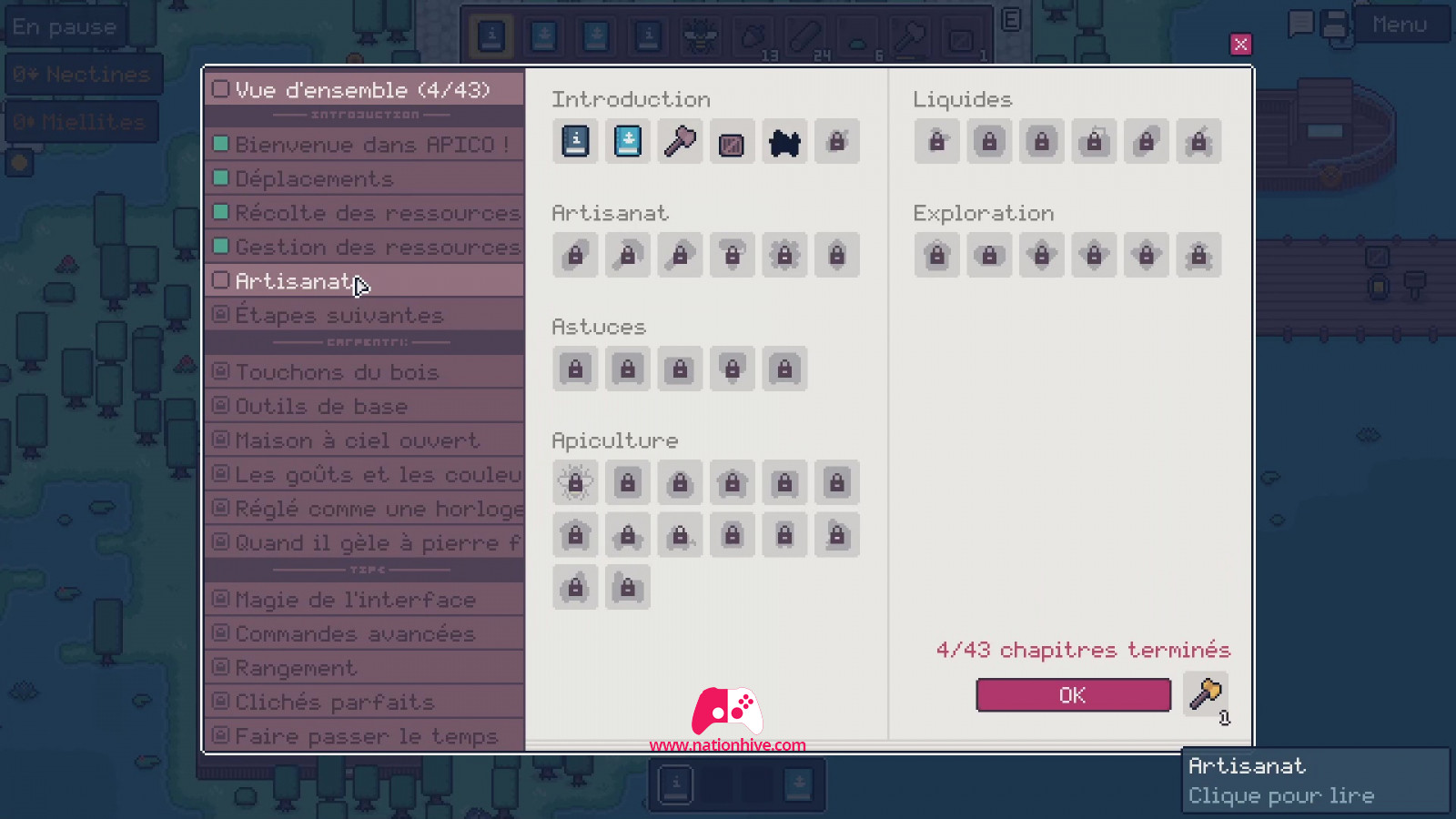Click the save icon left of Menu
The width and height of the screenshot is (1456, 819).
coord(1334,24)
